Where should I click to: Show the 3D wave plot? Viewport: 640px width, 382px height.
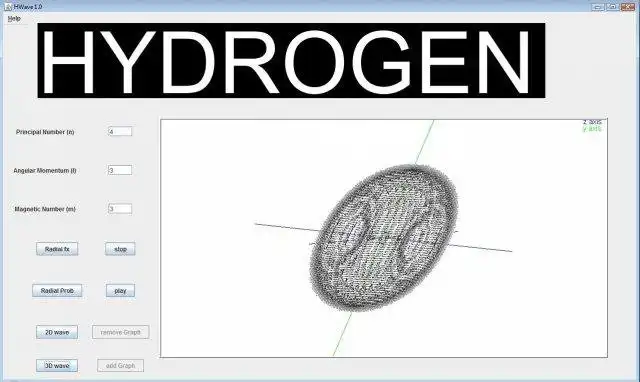57,366
